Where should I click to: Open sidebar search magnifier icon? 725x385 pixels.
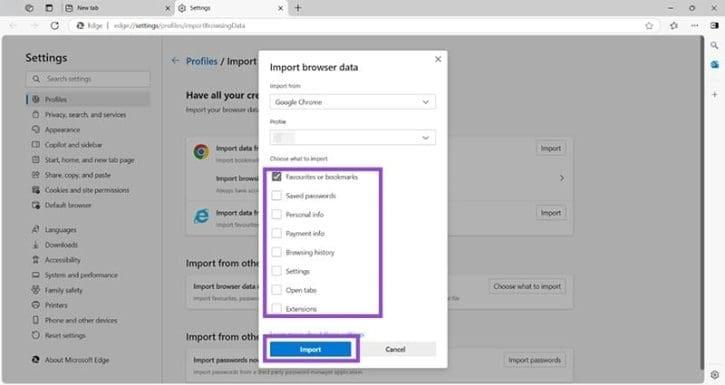pyautogui.click(x=714, y=45)
